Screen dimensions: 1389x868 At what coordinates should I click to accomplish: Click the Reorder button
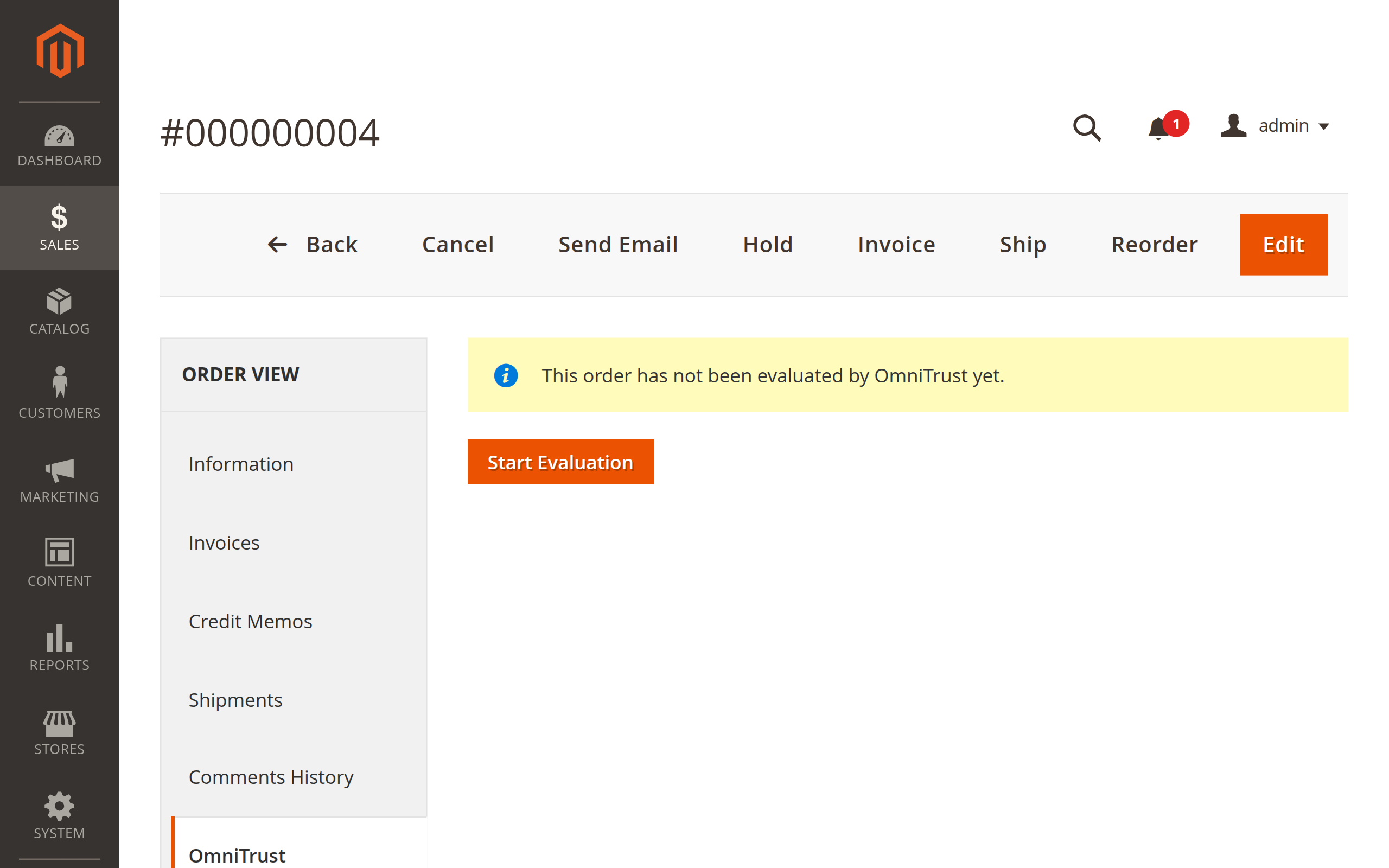click(x=1155, y=245)
